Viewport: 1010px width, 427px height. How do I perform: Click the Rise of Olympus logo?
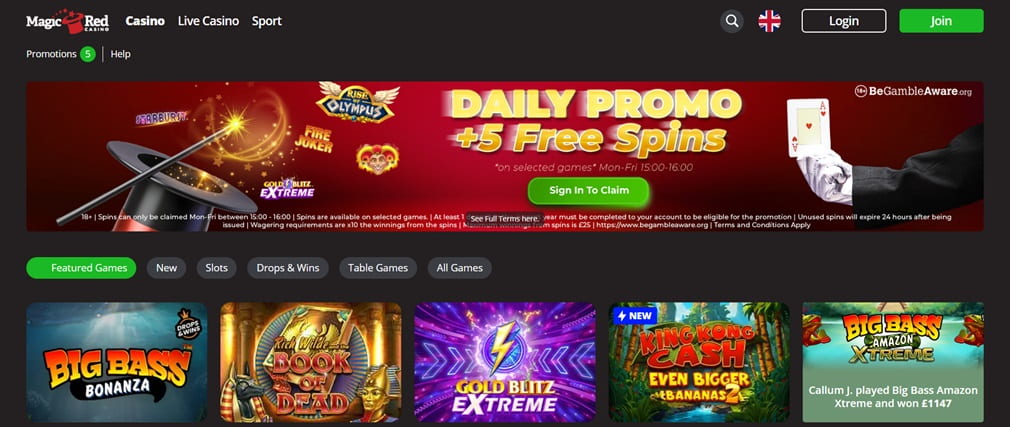357,102
